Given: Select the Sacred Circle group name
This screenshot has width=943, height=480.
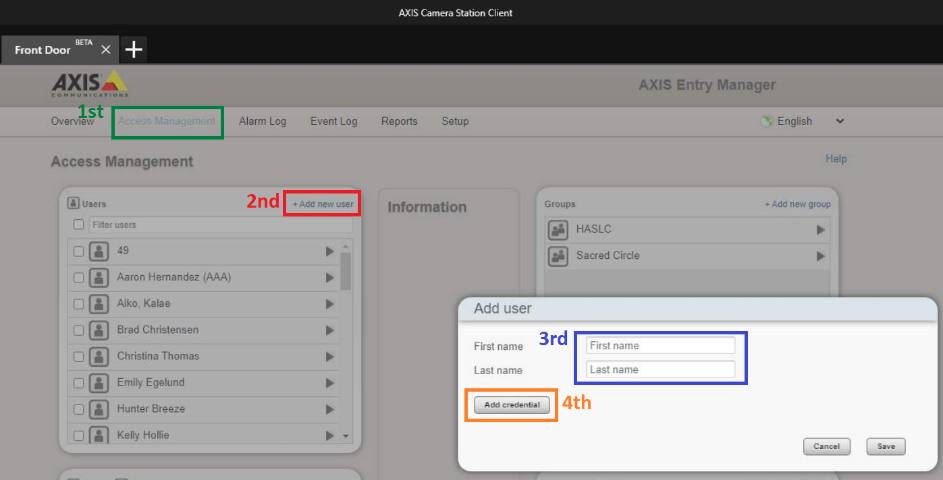Looking at the screenshot, I should click(x=607, y=256).
